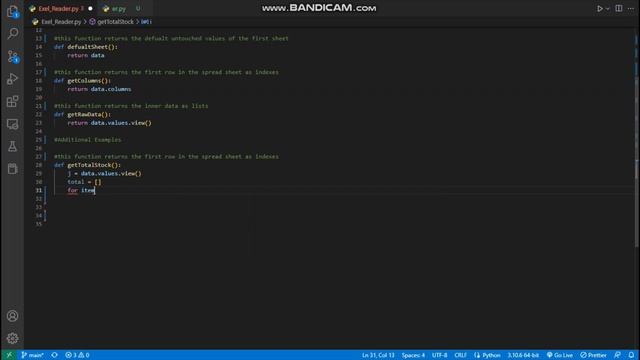This screenshot has width=640, height=360.
Task: Change the UTF-8 encoding setting
Action: coord(440,355)
